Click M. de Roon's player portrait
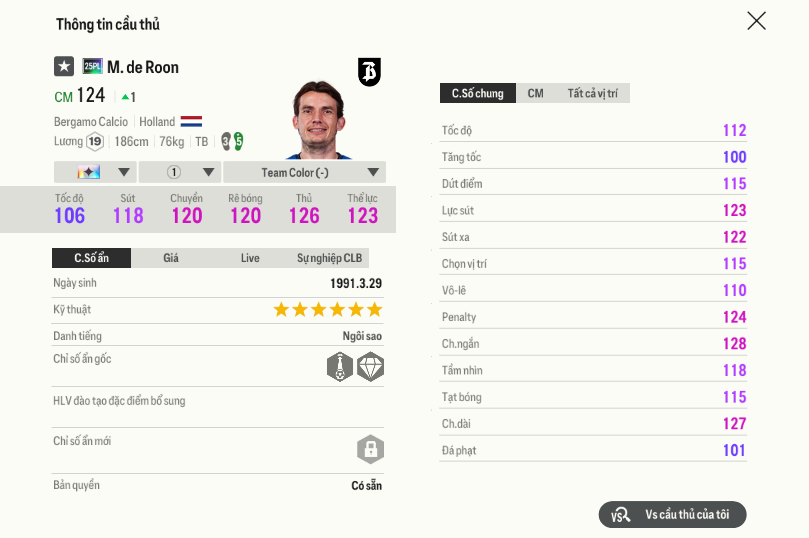Image resolution: width=809 pixels, height=538 pixels. click(x=318, y=120)
